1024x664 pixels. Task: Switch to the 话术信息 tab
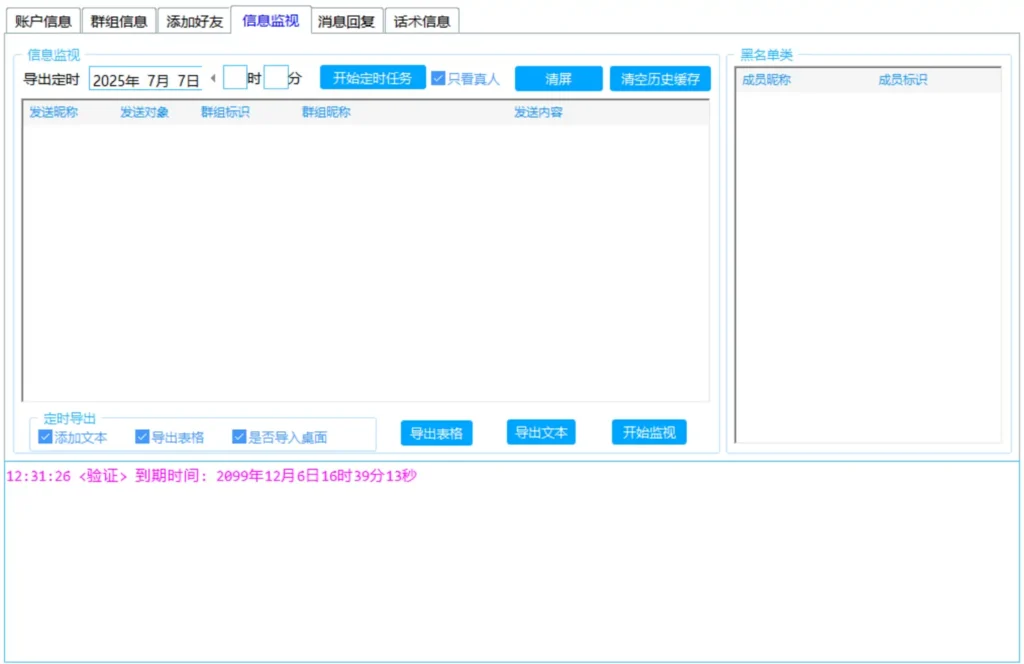tap(423, 21)
